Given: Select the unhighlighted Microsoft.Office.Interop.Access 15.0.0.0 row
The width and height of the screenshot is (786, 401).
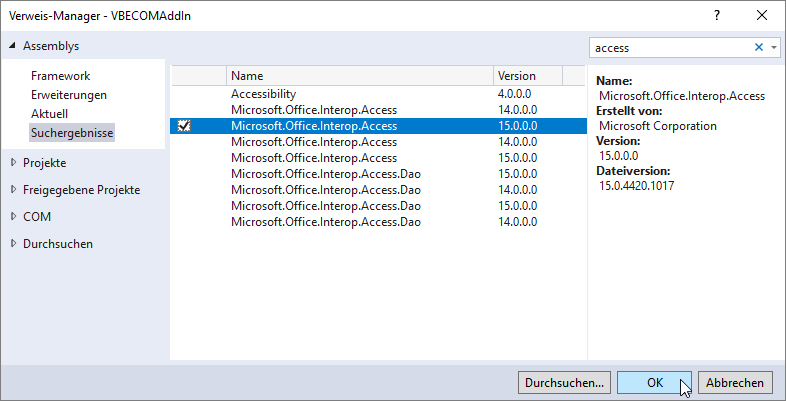Looking at the screenshot, I should click(x=378, y=158).
